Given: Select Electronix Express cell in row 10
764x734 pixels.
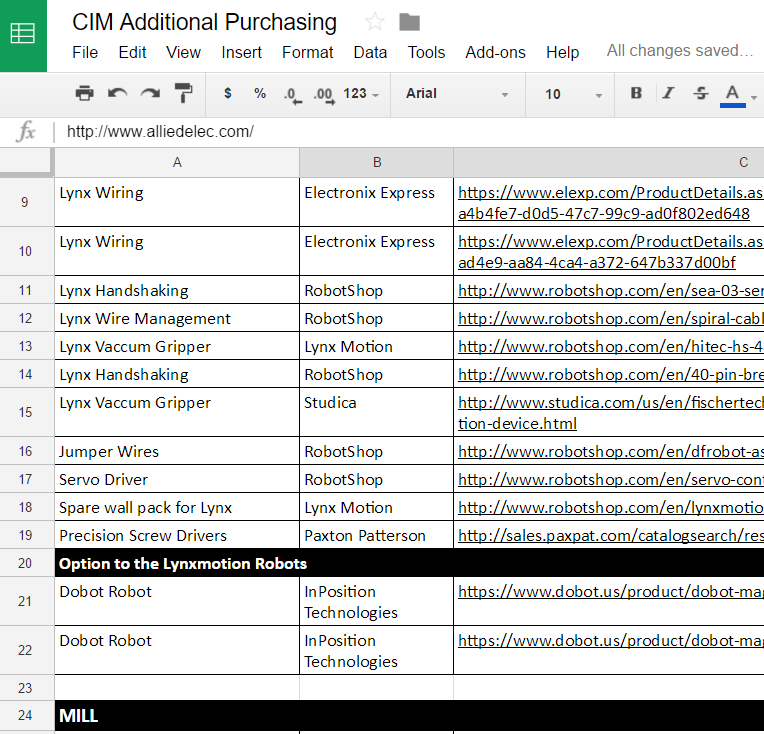Looking at the screenshot, I should click(376, 251).
